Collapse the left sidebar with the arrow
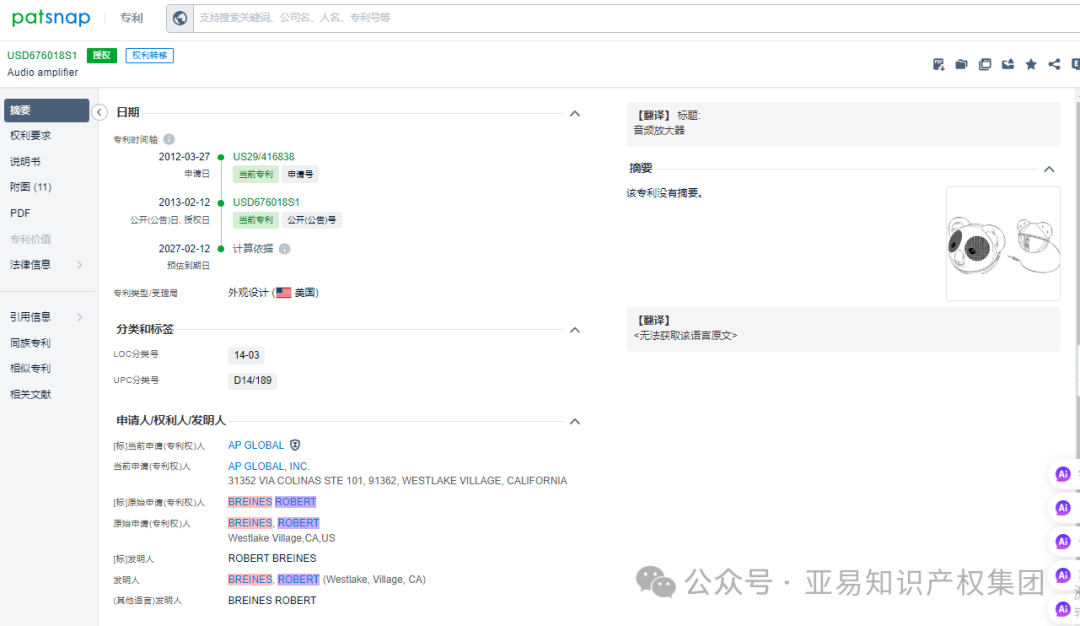Viewport: 1080px width, 626px height. [99, 112]
